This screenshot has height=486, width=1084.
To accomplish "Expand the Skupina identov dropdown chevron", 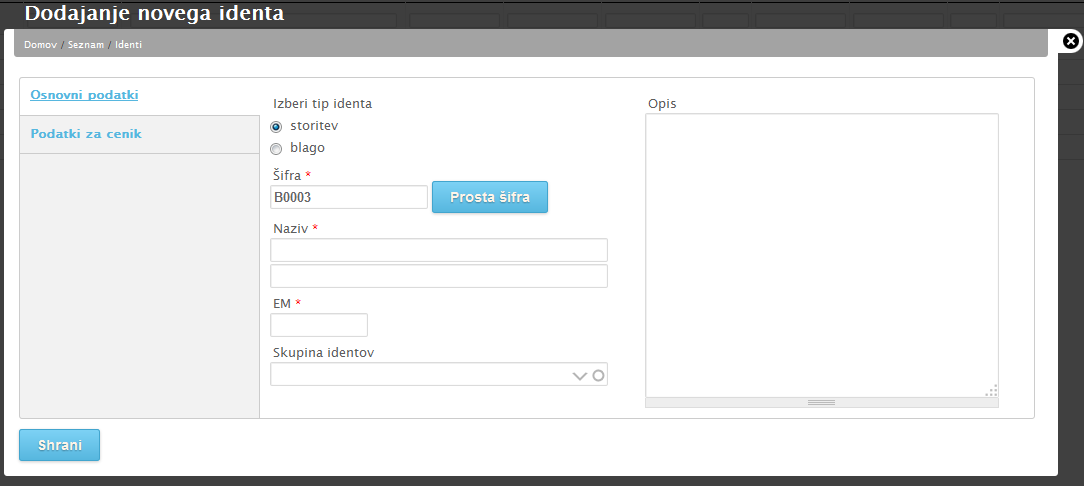I will tap(579, 375).
